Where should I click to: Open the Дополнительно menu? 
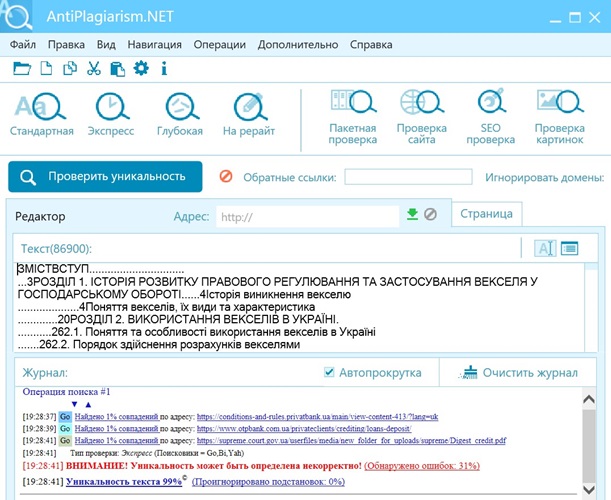pyautogui.click(x=298, y=44)
